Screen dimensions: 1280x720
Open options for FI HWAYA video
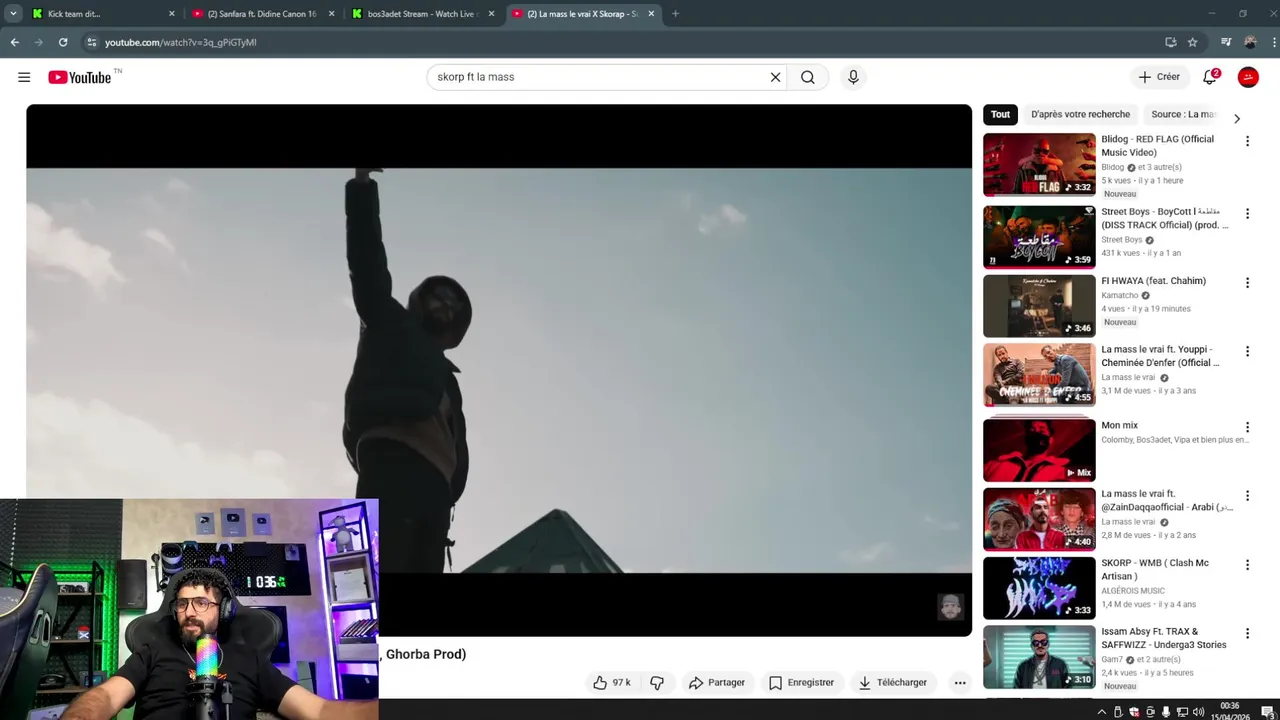[x=1247, y=283]
